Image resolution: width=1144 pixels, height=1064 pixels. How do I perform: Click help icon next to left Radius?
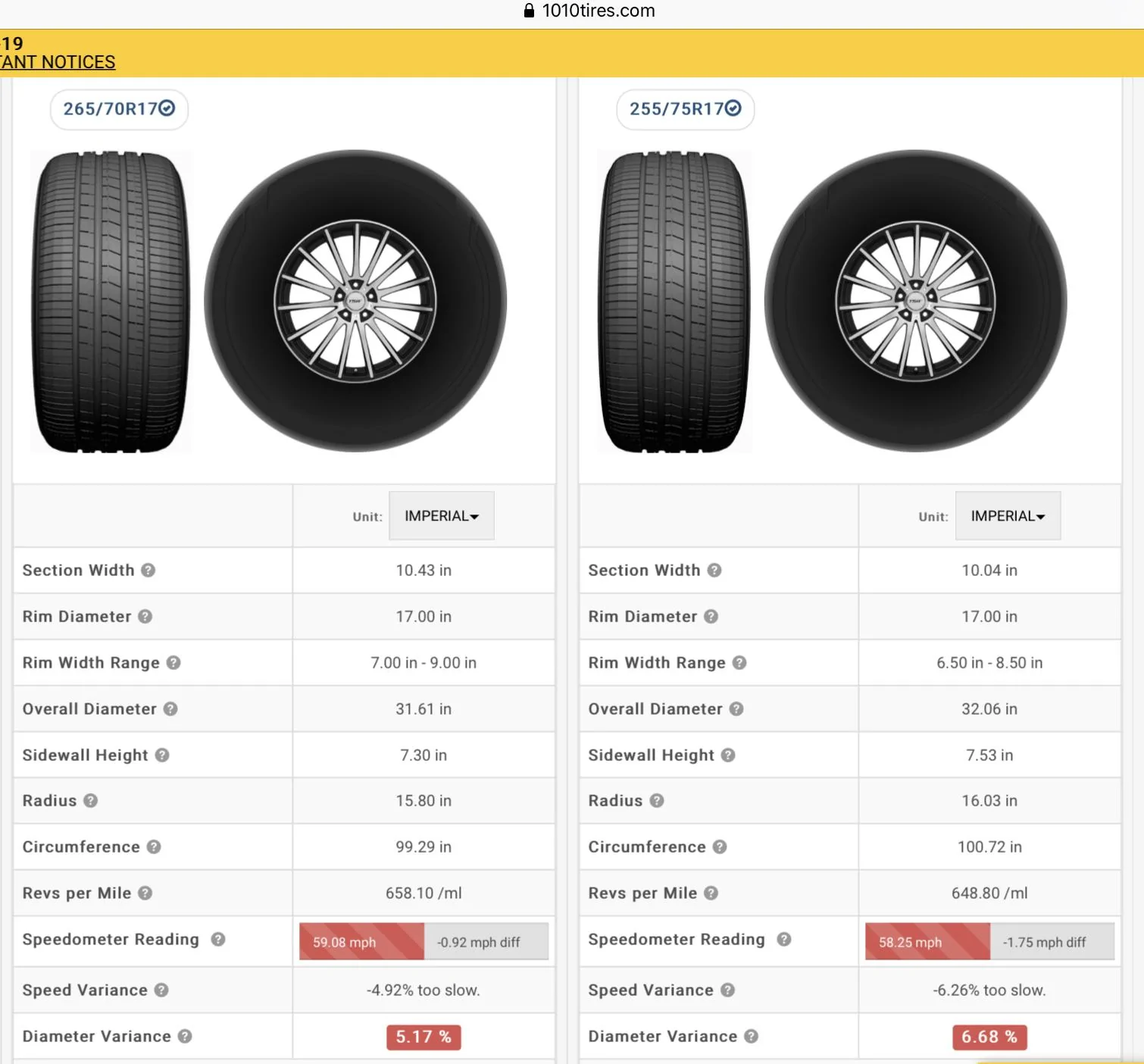point(91,800)
